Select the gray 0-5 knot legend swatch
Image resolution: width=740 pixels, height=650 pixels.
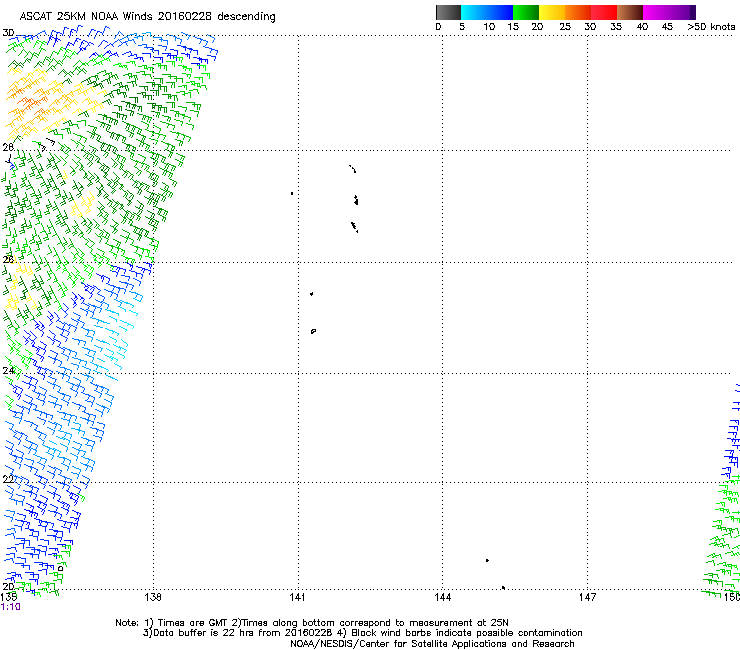tap(448, 12)
